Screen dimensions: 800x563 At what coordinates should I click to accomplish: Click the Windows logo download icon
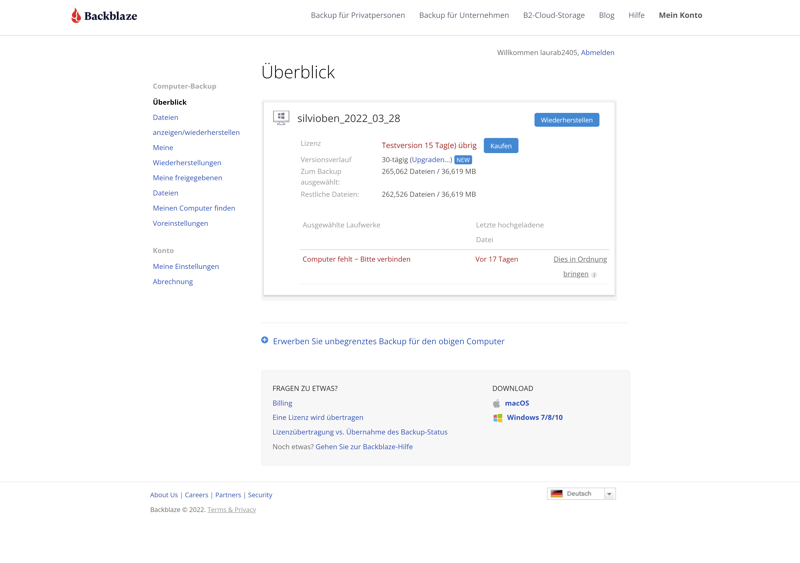click(x=497, y=418)
